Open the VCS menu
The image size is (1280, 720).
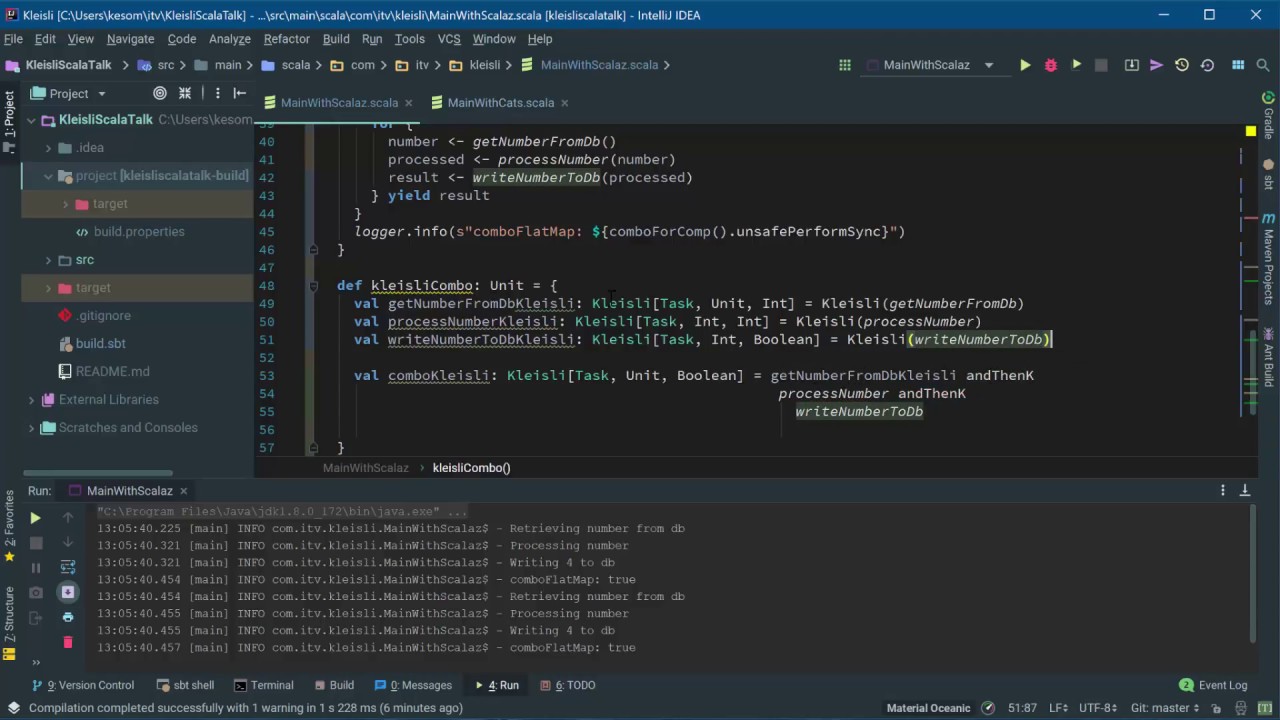(x=449, y=39)
